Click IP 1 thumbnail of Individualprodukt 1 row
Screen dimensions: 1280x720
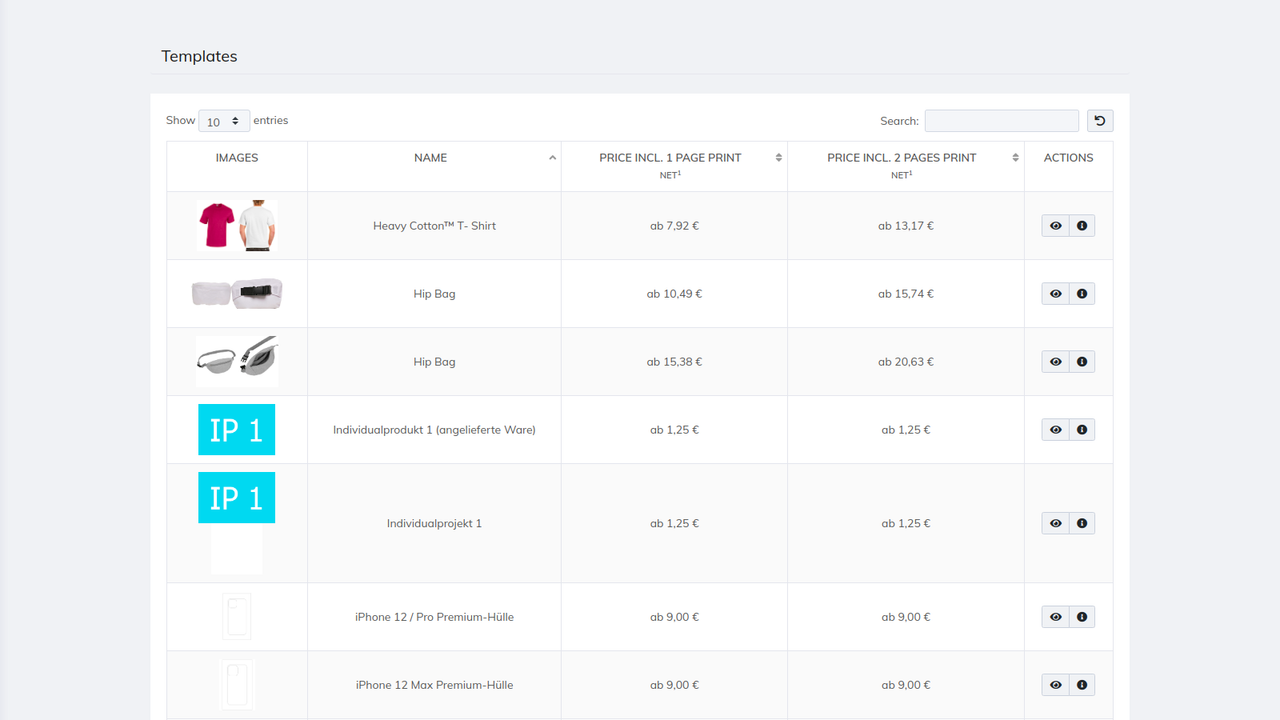point(236,430)
